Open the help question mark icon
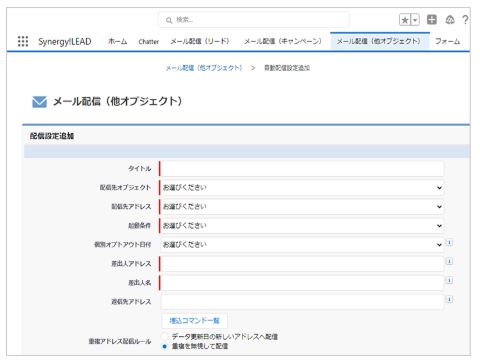Image resolution: width=480 pixels, height=364 pixels. pyautogui.click(x=465, y=20)
